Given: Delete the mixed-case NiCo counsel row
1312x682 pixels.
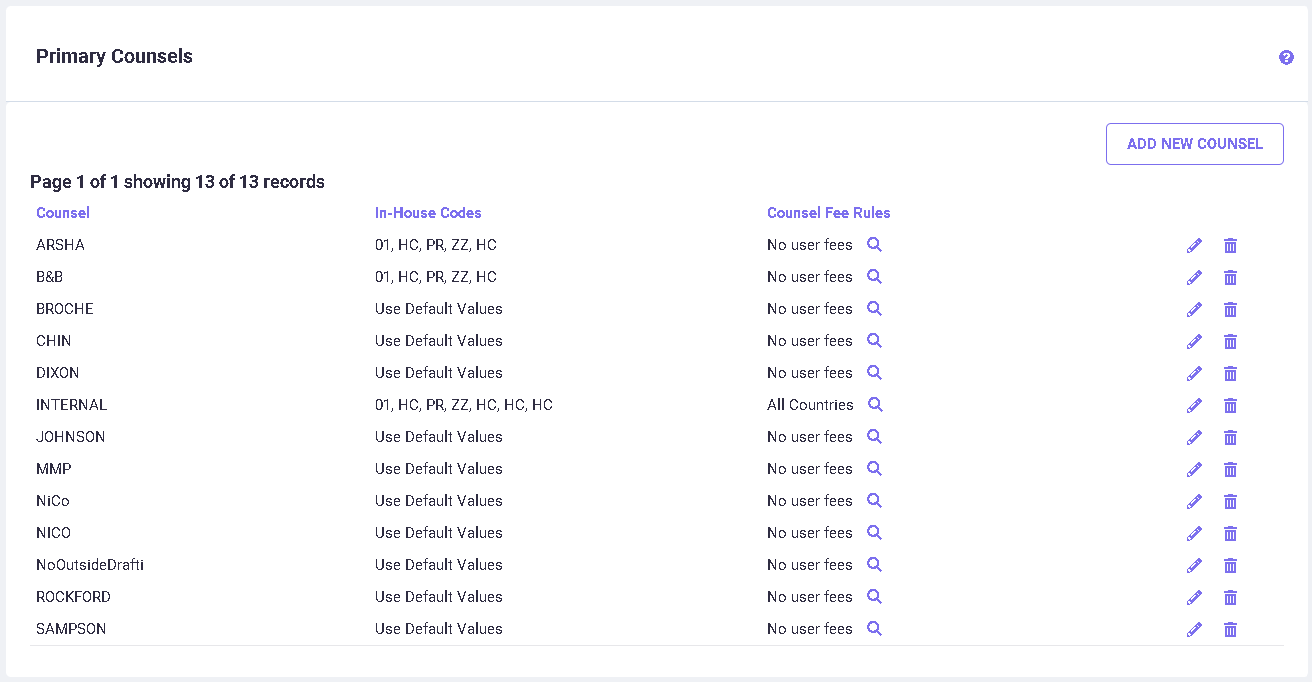Looking at the screenshot, I should pyautogui.click(x=1230, y=502).
